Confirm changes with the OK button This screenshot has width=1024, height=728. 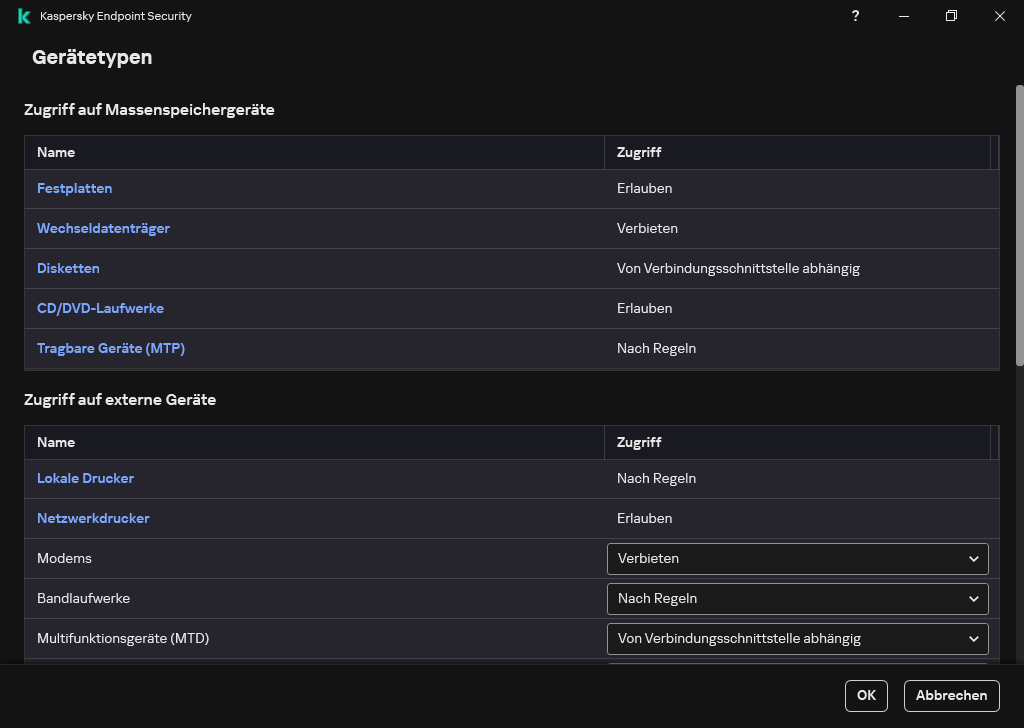pyautogui.click(x=865, y=695)
